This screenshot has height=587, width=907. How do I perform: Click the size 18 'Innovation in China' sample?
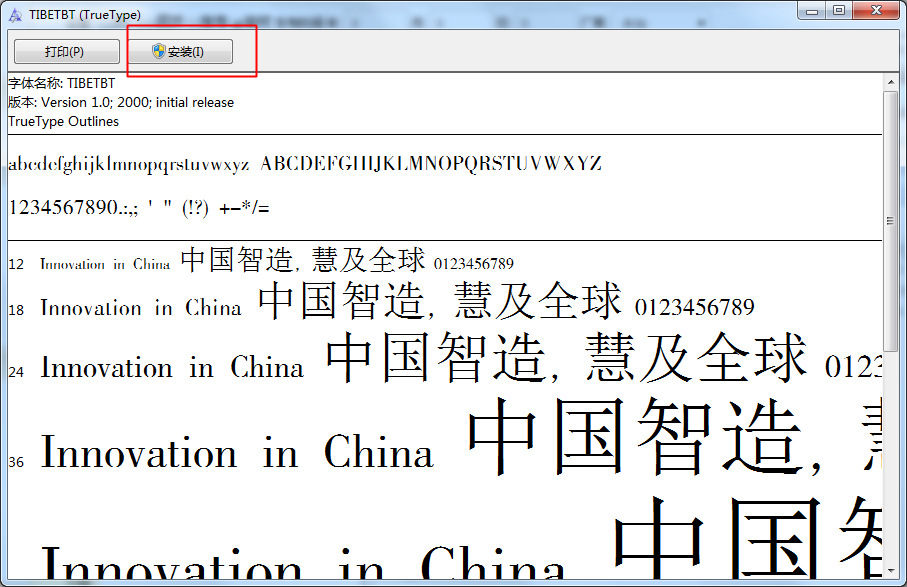tap(141, 307)
